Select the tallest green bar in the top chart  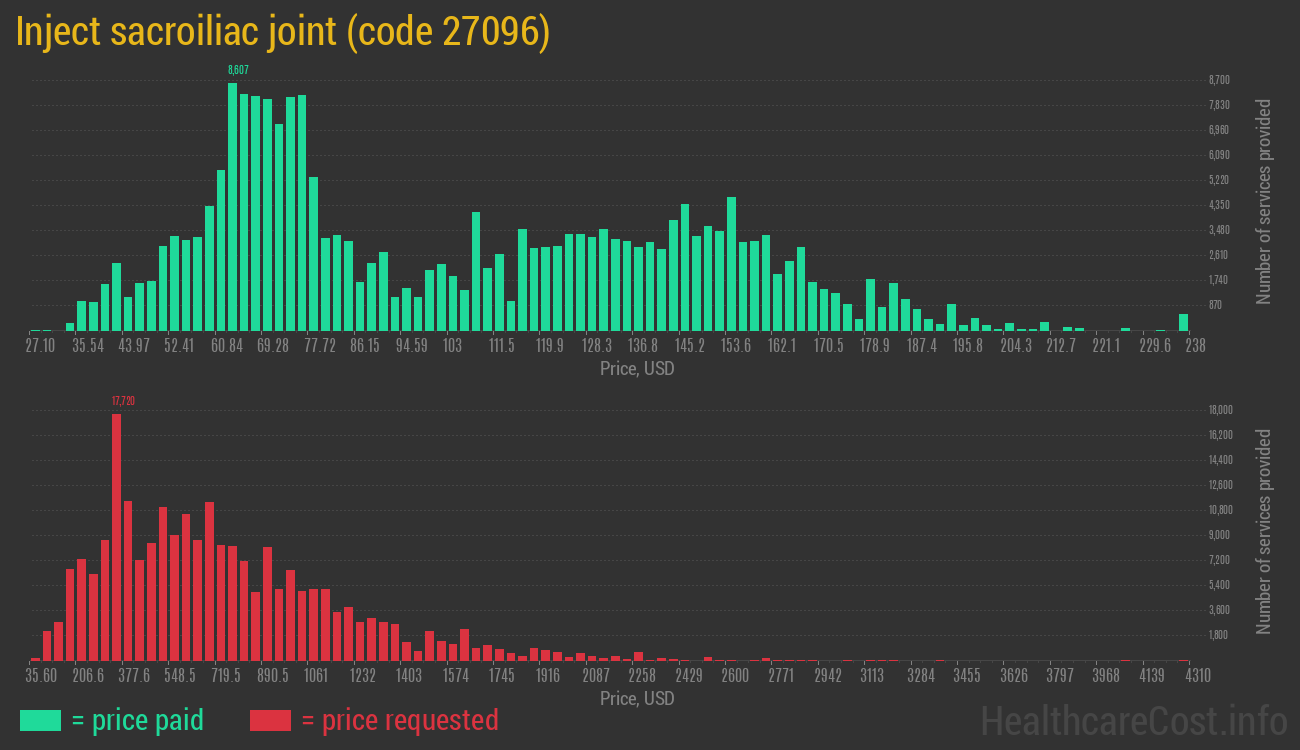[x=233, y=206]
